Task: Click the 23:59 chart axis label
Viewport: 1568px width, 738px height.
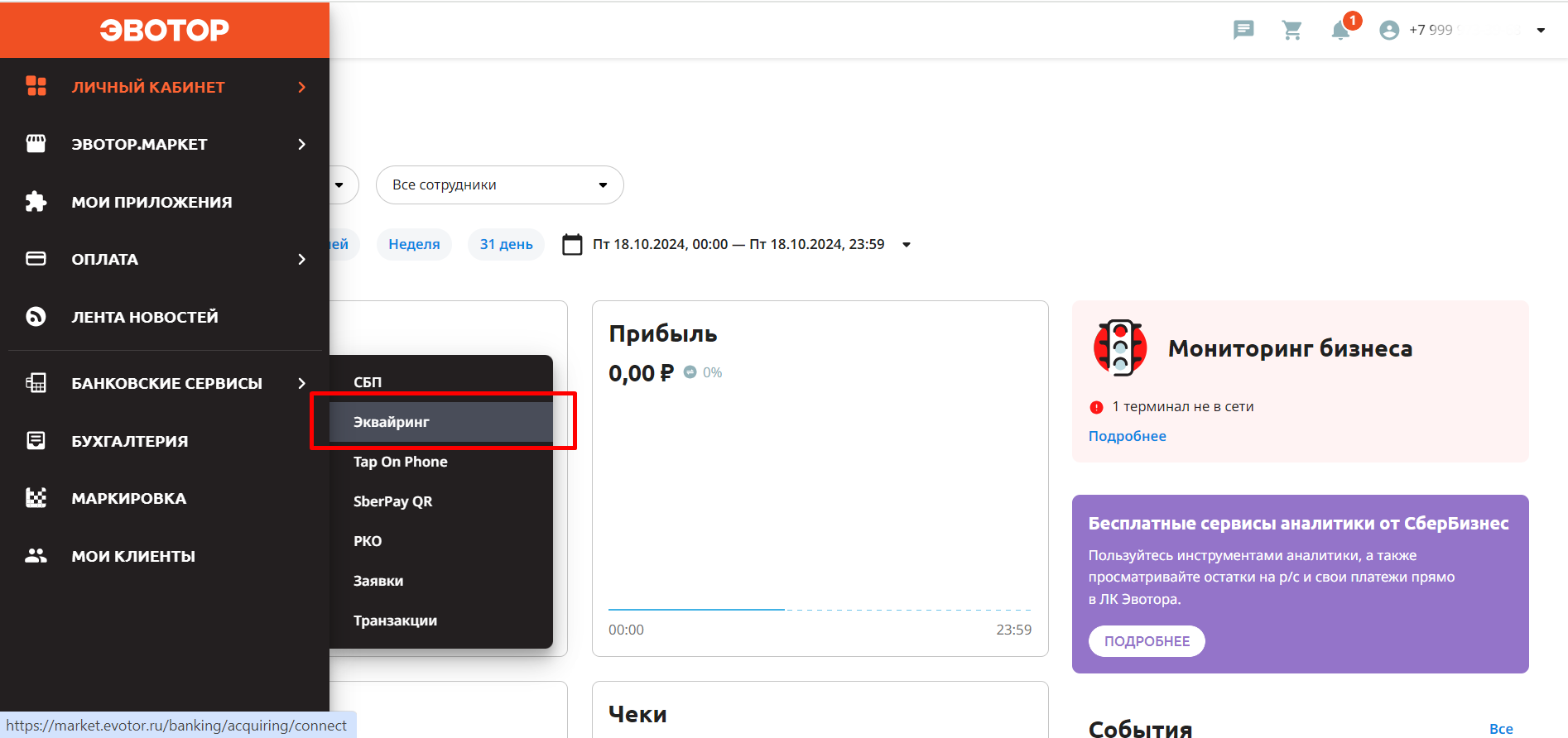Action: tap(1013, 630)
